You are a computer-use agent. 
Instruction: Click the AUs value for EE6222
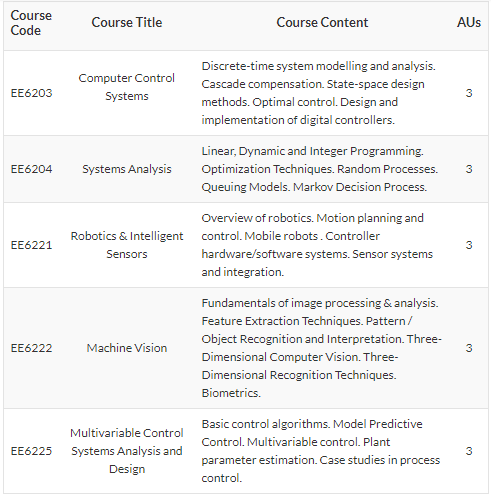tap(469, 348)
